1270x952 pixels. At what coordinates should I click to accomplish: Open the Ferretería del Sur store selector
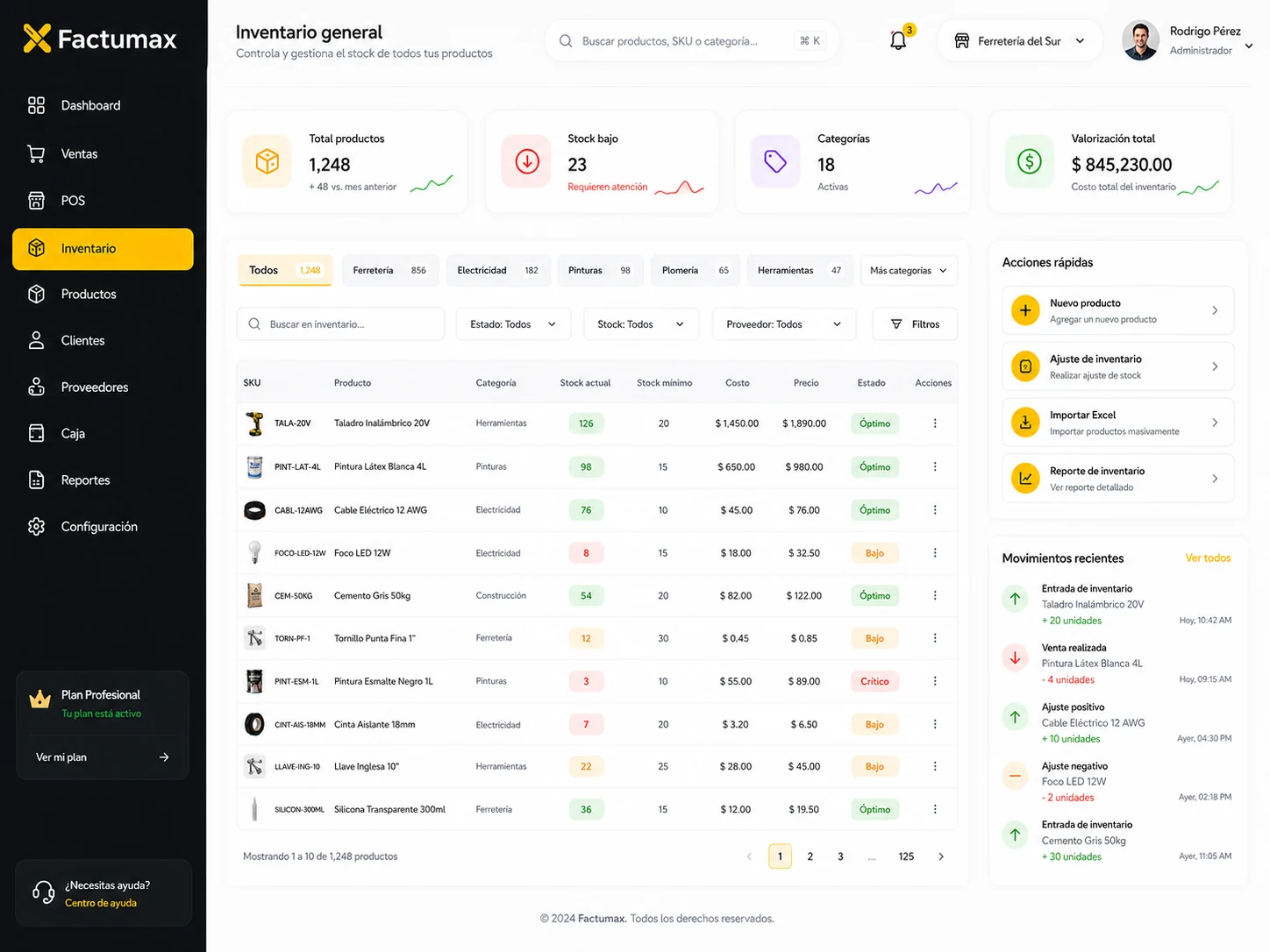tap(1019, 41)
